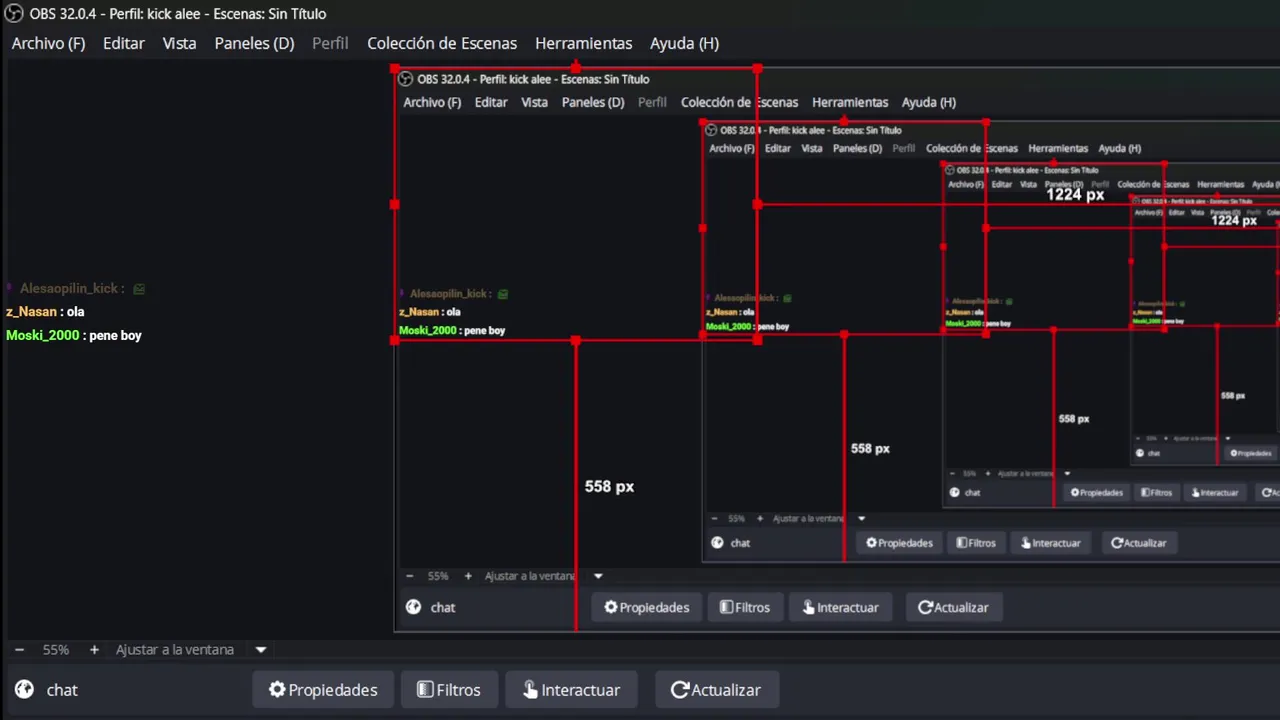Click the bottom-right corner handle of the largest red selection box
Screen dimensions: 1280x720
pyautogui.click(x=757, y=340)
